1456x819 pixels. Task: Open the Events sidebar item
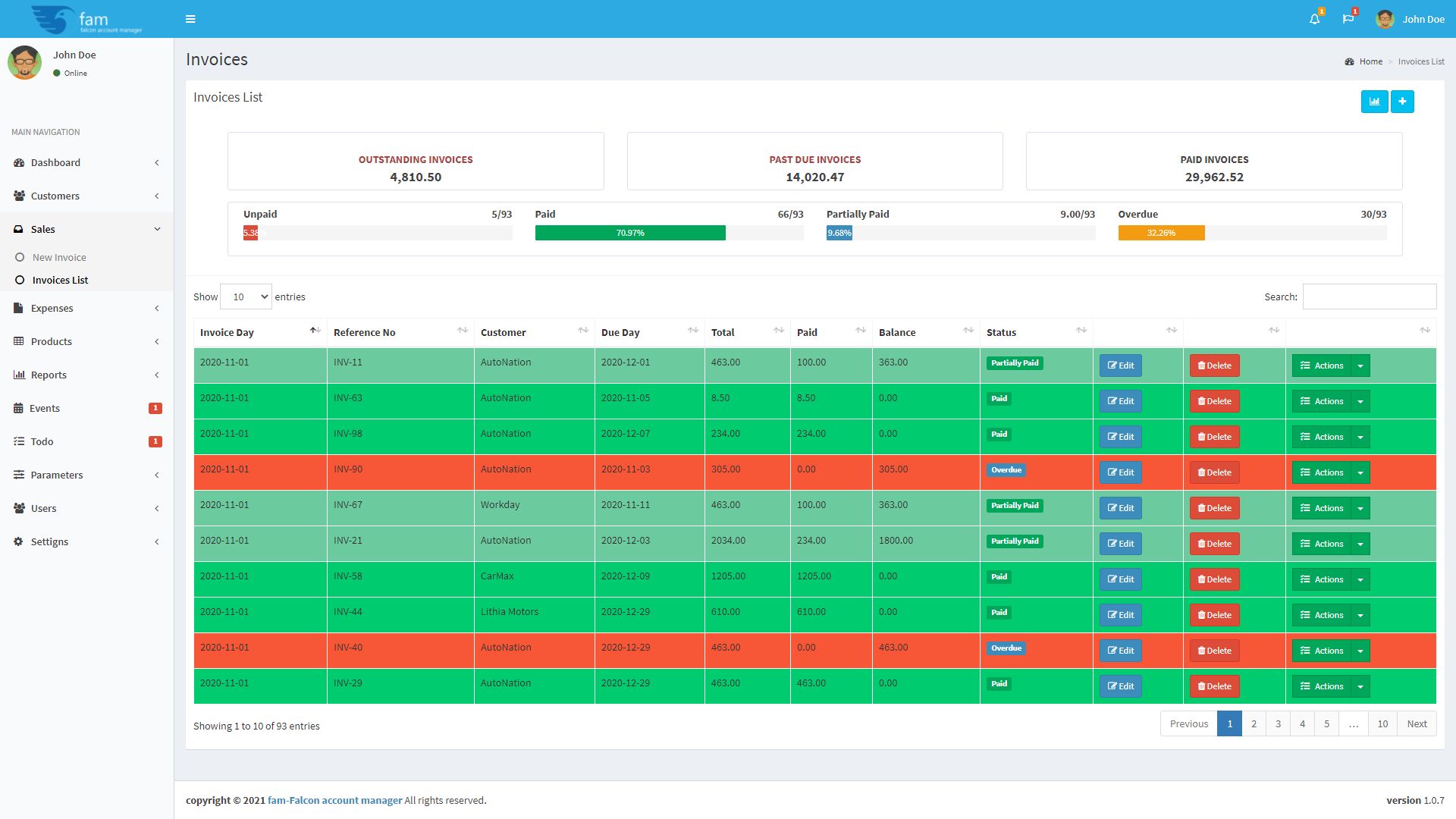[x=45, y=408]
